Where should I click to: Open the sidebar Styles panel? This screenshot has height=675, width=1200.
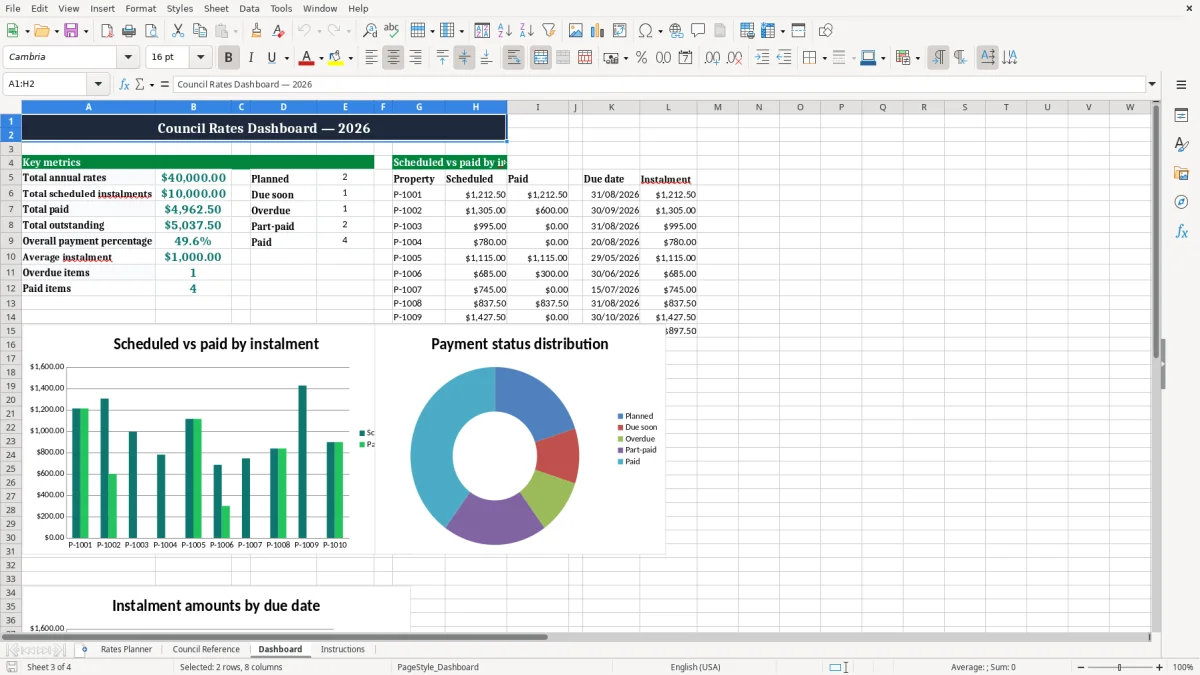(x=1181, y=144)
